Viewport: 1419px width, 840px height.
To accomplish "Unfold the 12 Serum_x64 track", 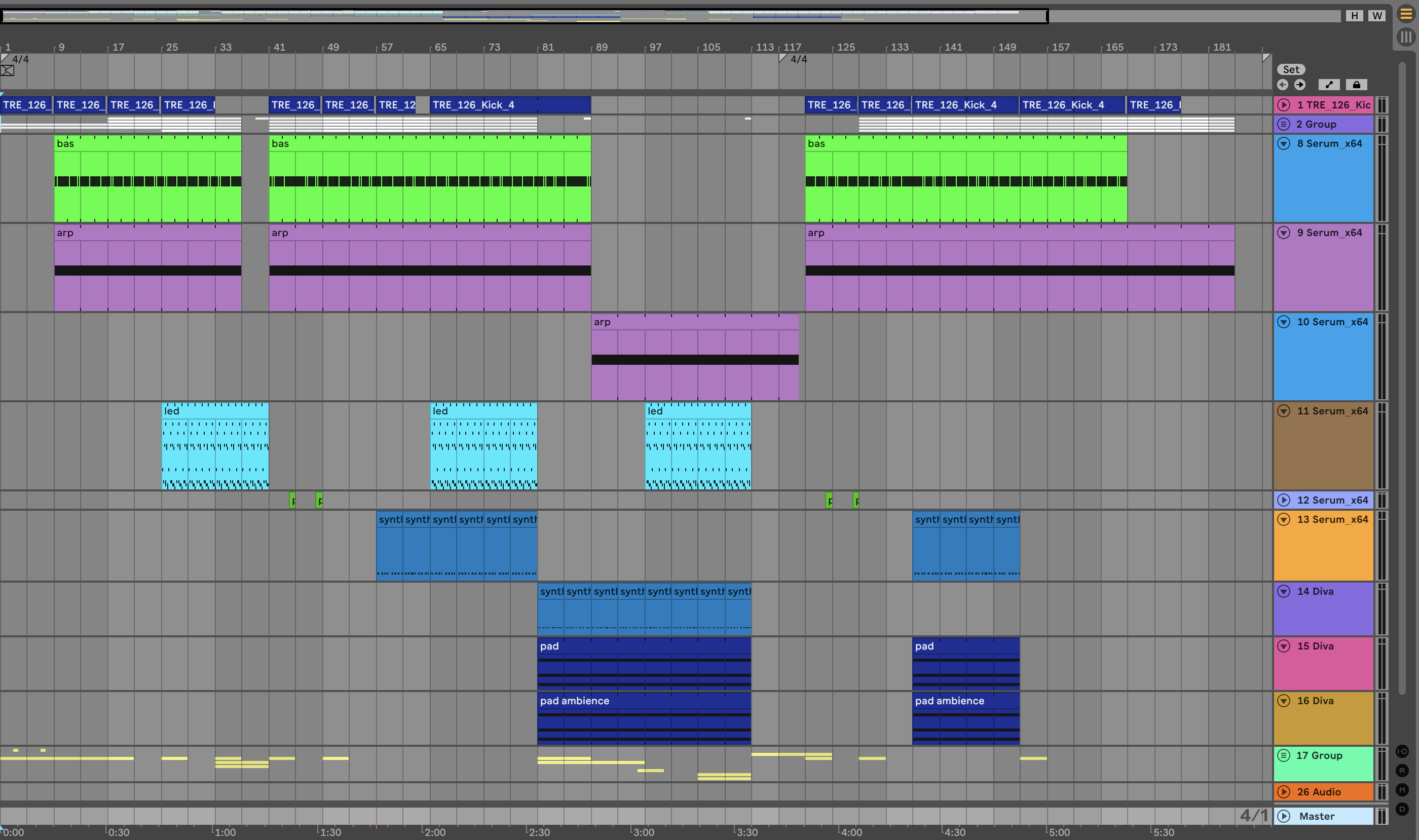I will click(x=1284, y=500).
